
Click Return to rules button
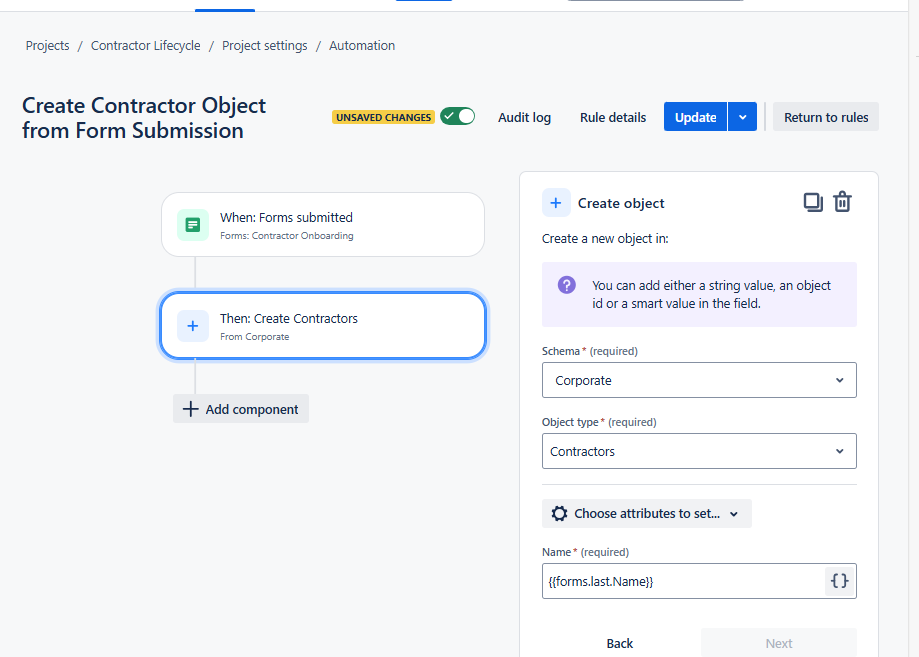pos(826,117)
